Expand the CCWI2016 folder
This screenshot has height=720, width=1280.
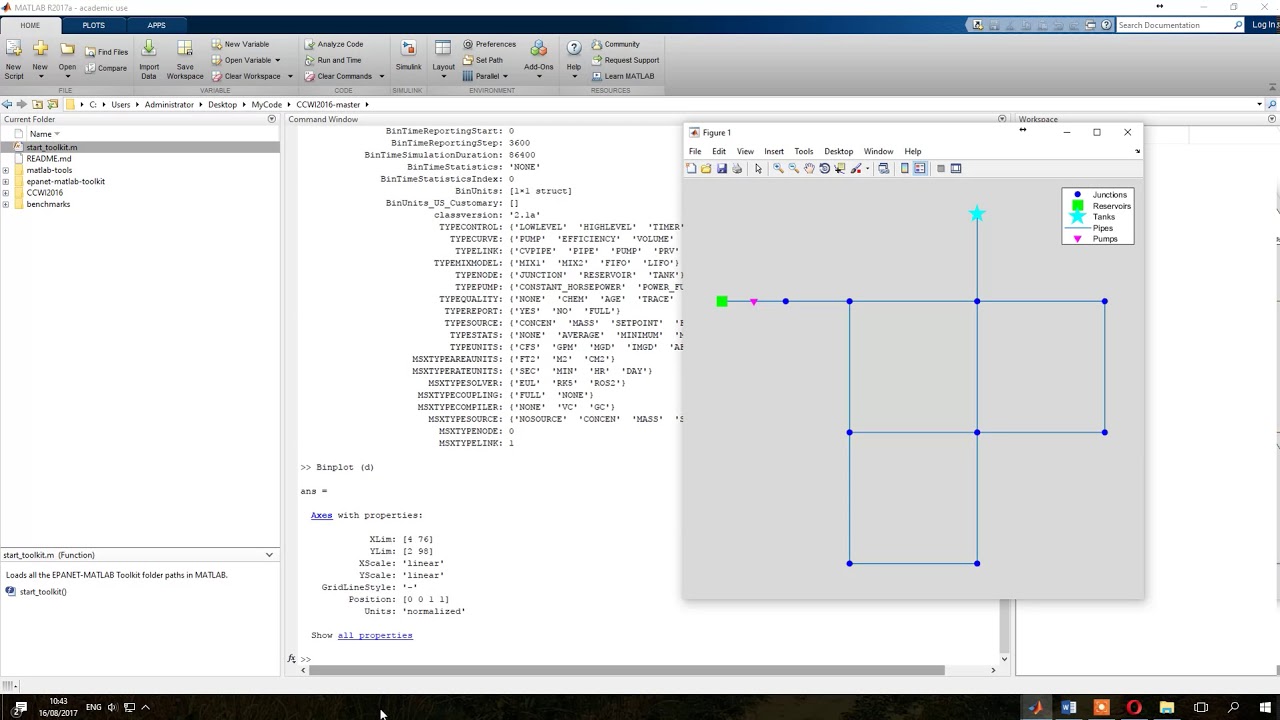coord(6,193)
